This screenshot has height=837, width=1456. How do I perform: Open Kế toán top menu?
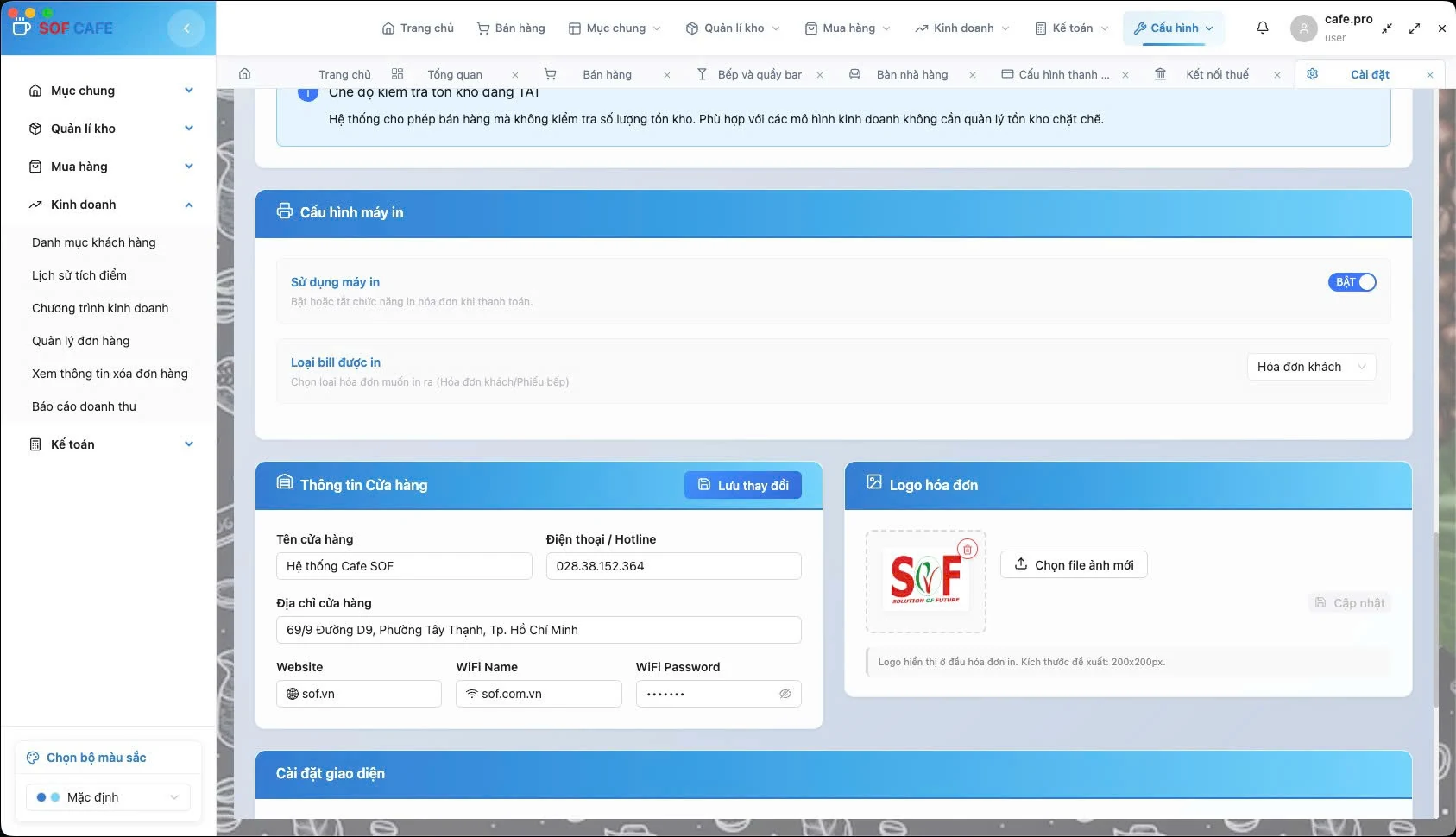click(x=1072, y=28)
